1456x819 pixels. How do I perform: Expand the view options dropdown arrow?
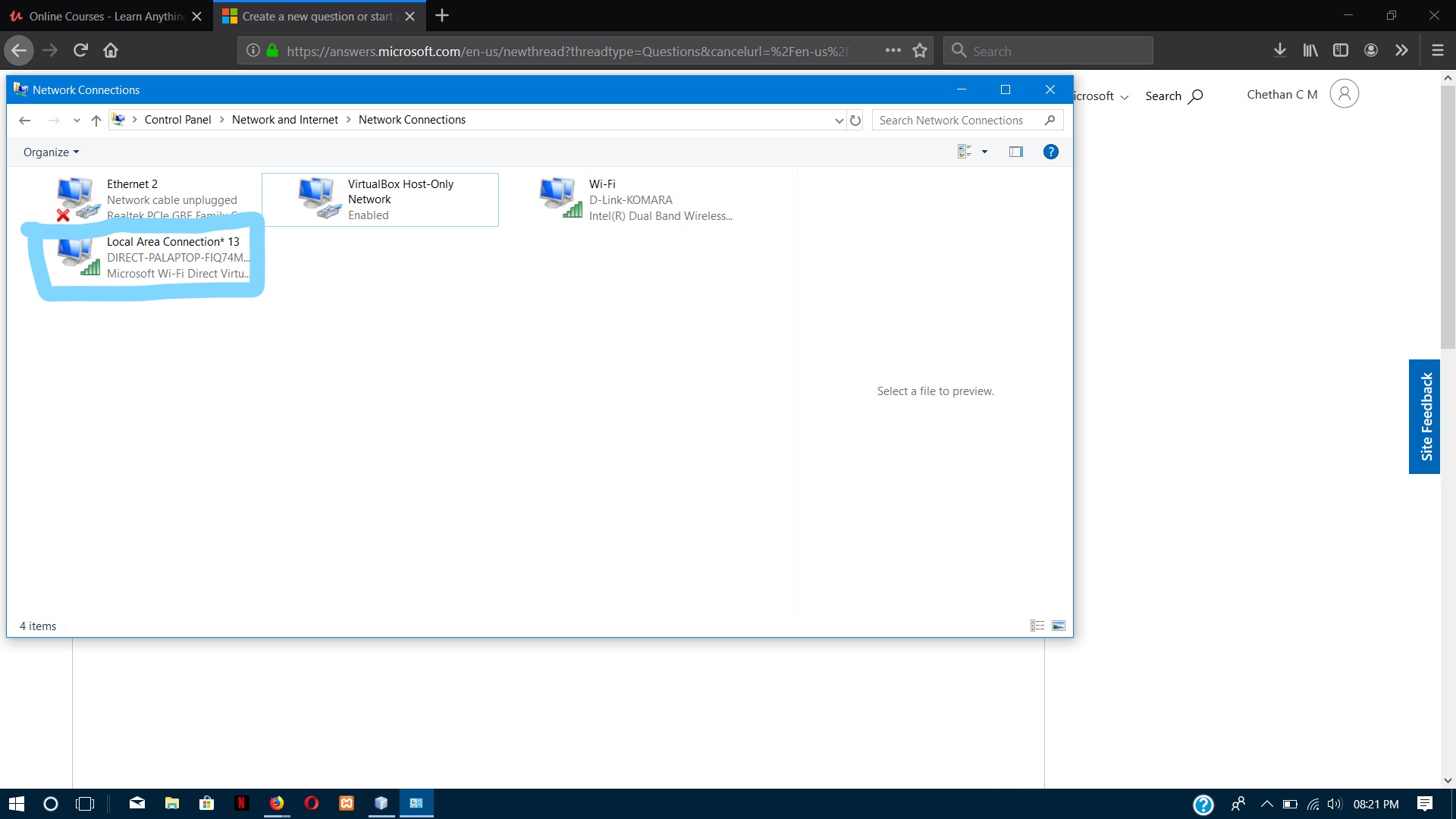point(984,152)
